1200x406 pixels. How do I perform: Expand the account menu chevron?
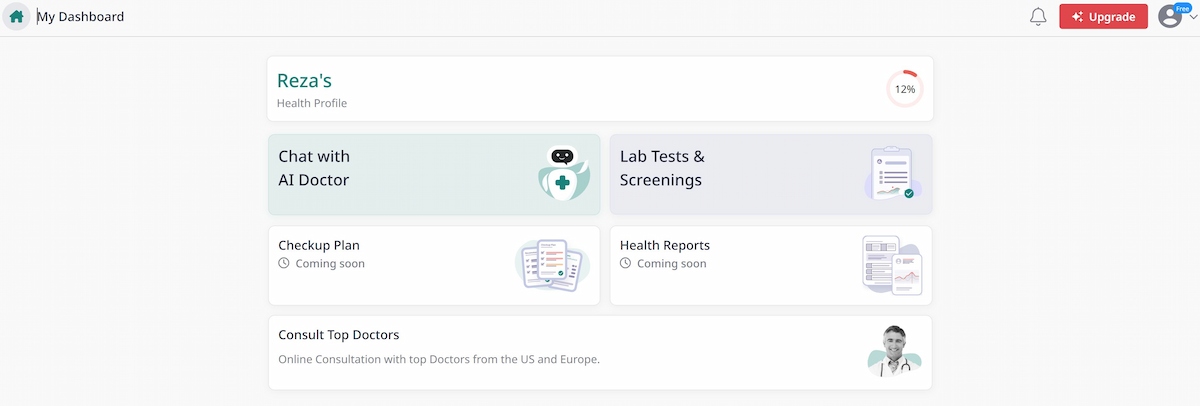(1192, 18)
